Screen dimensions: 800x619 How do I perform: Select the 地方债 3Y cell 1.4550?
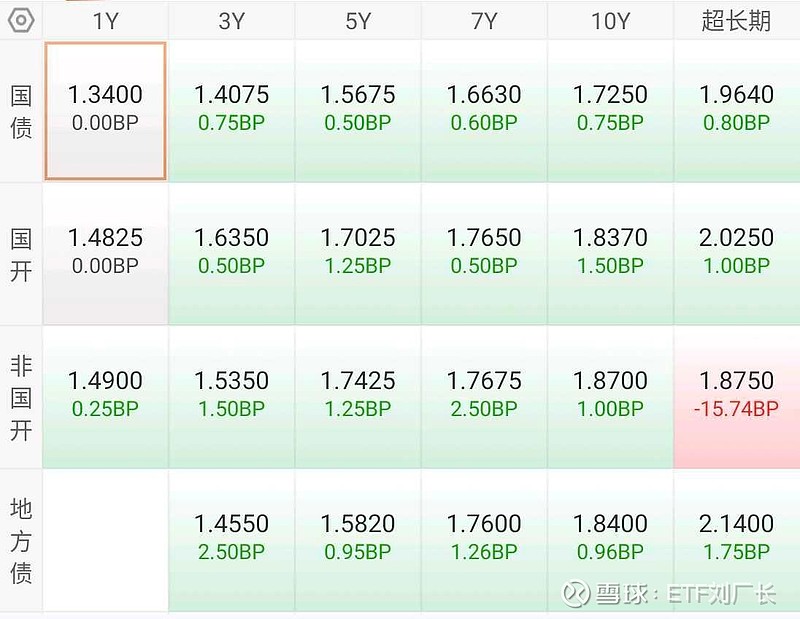[x=231, y=539]
